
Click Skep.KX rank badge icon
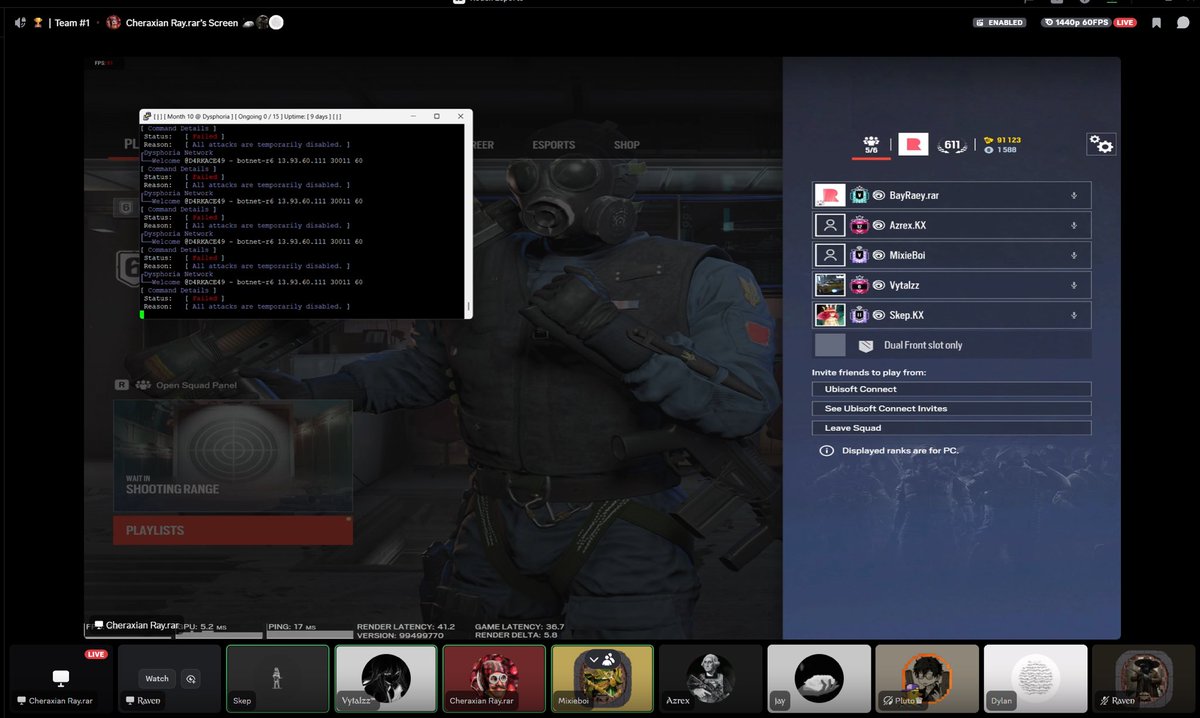(x=858, y=315)
